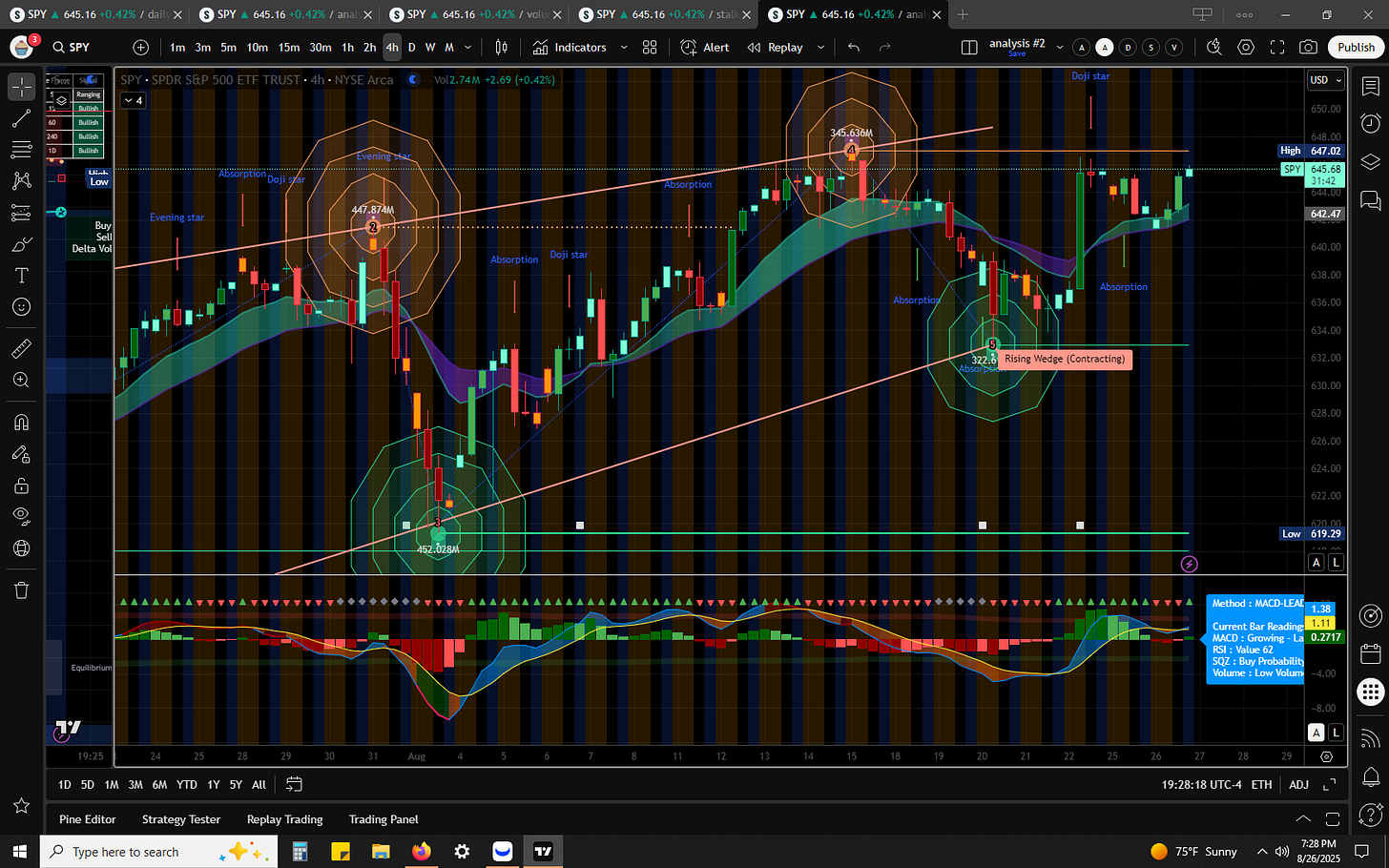Hide all drawings with eye icon
The height and width of the screenshot is (868, 1389).
pyautogui.click(x=21, y=517)
